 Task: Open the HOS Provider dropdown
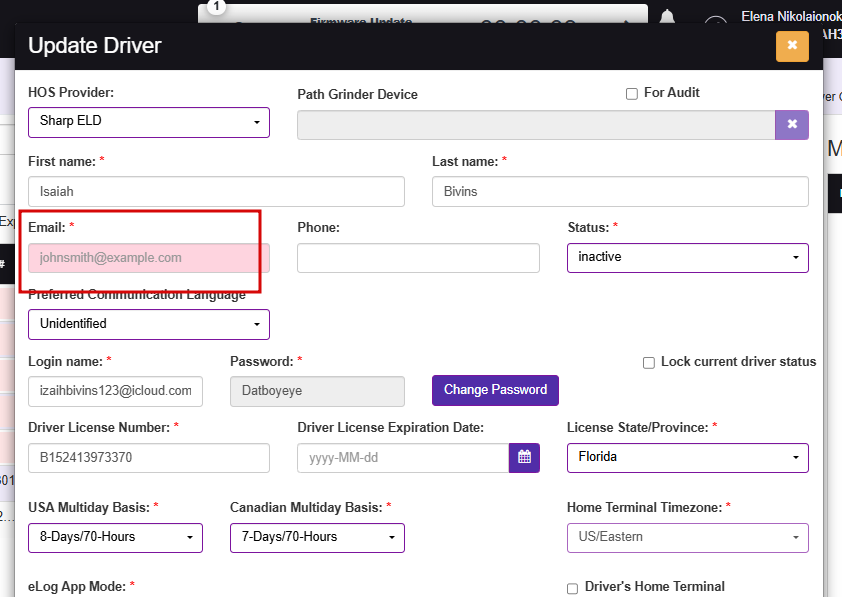[x=149, y=122]
